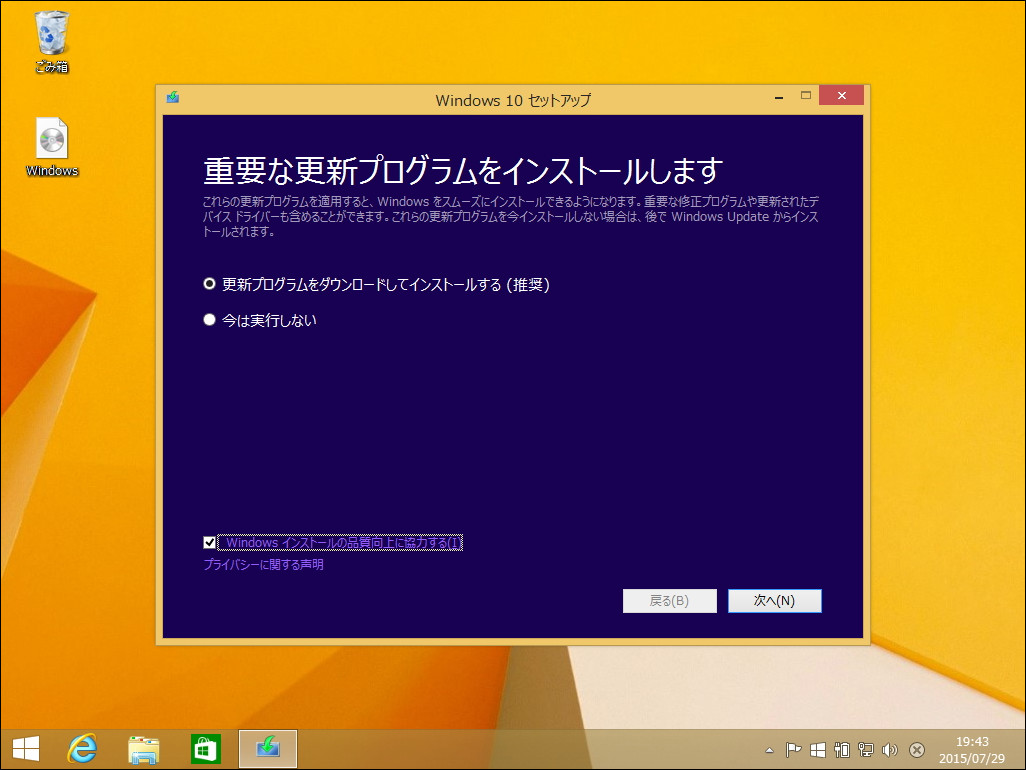Click the 次へ(N) button
Viewport: 1026px width, 770px height.
775,600
